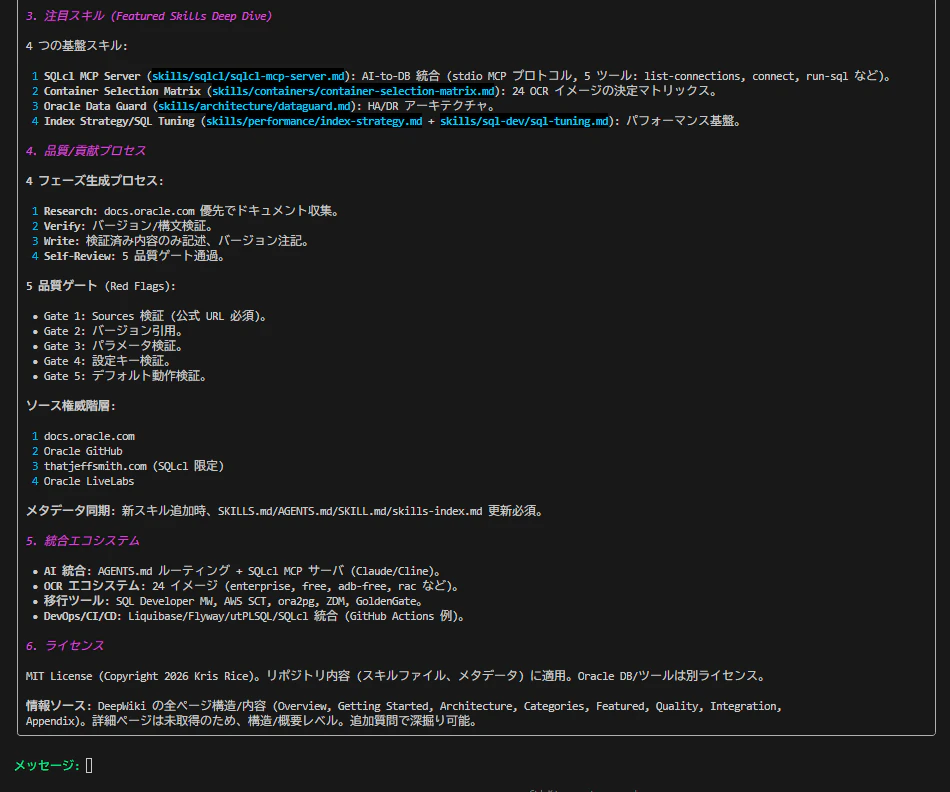Click the 'Oracle GitHub' list row
Viewport: 950px width, 792px height.
click(78, 451)
